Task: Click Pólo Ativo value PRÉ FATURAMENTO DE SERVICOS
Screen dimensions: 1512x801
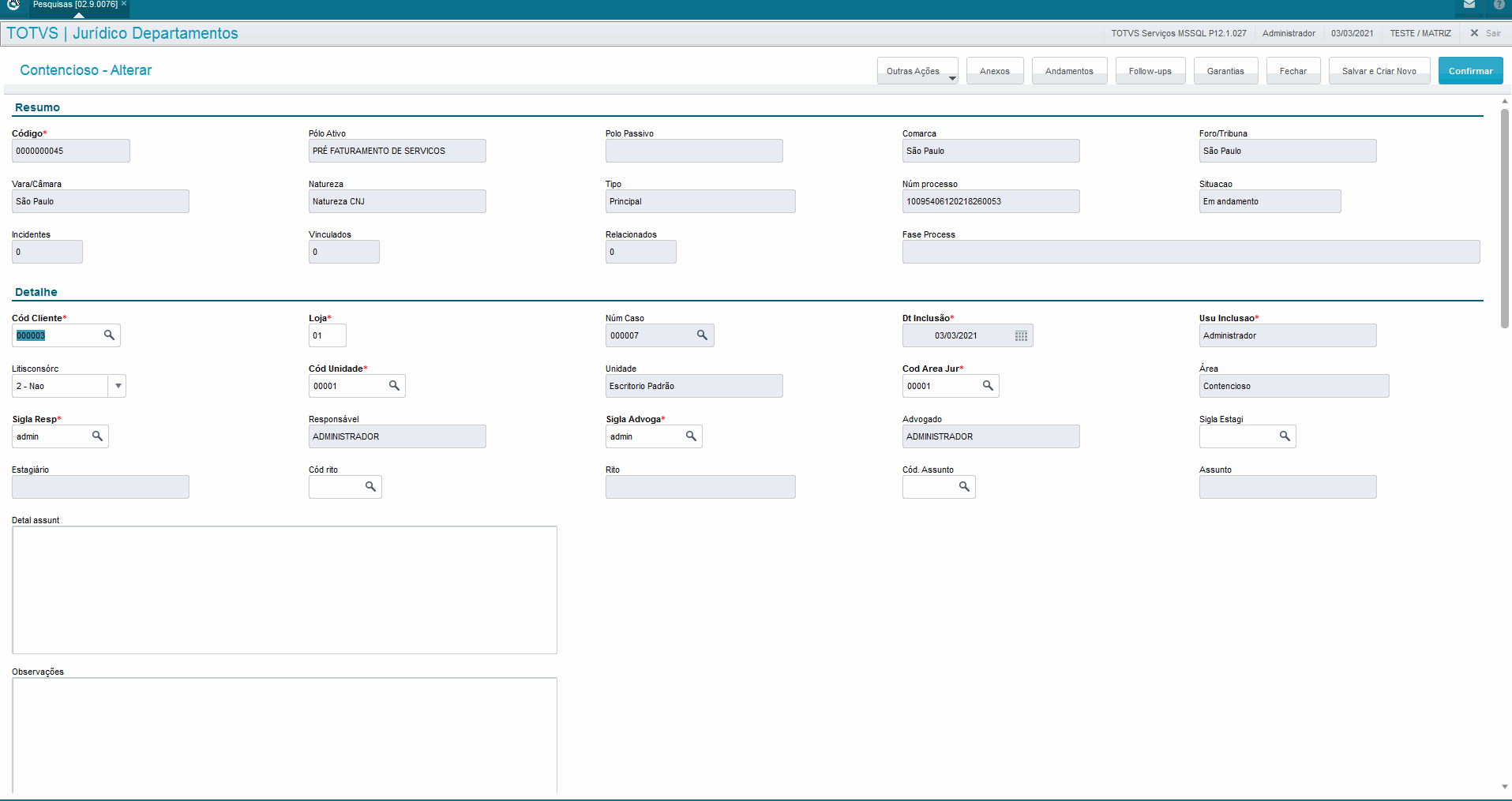Action: click(x=397, y=151)
